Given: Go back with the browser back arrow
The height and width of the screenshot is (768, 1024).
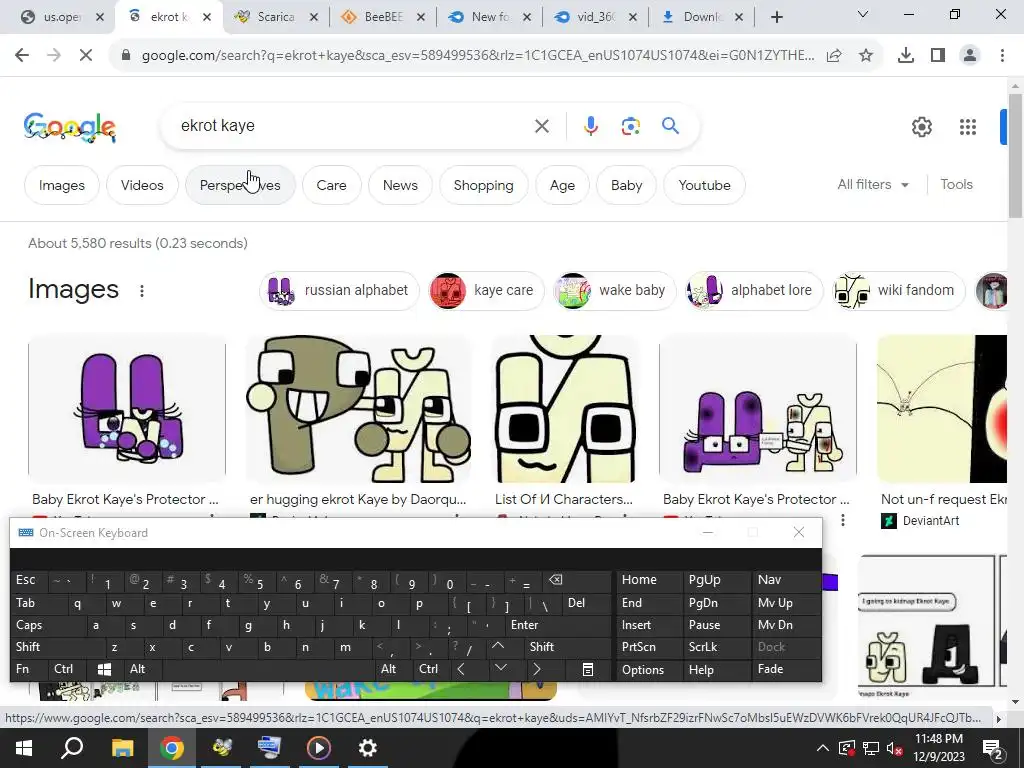Looking at the screenshot, I should tap(22, 56).
